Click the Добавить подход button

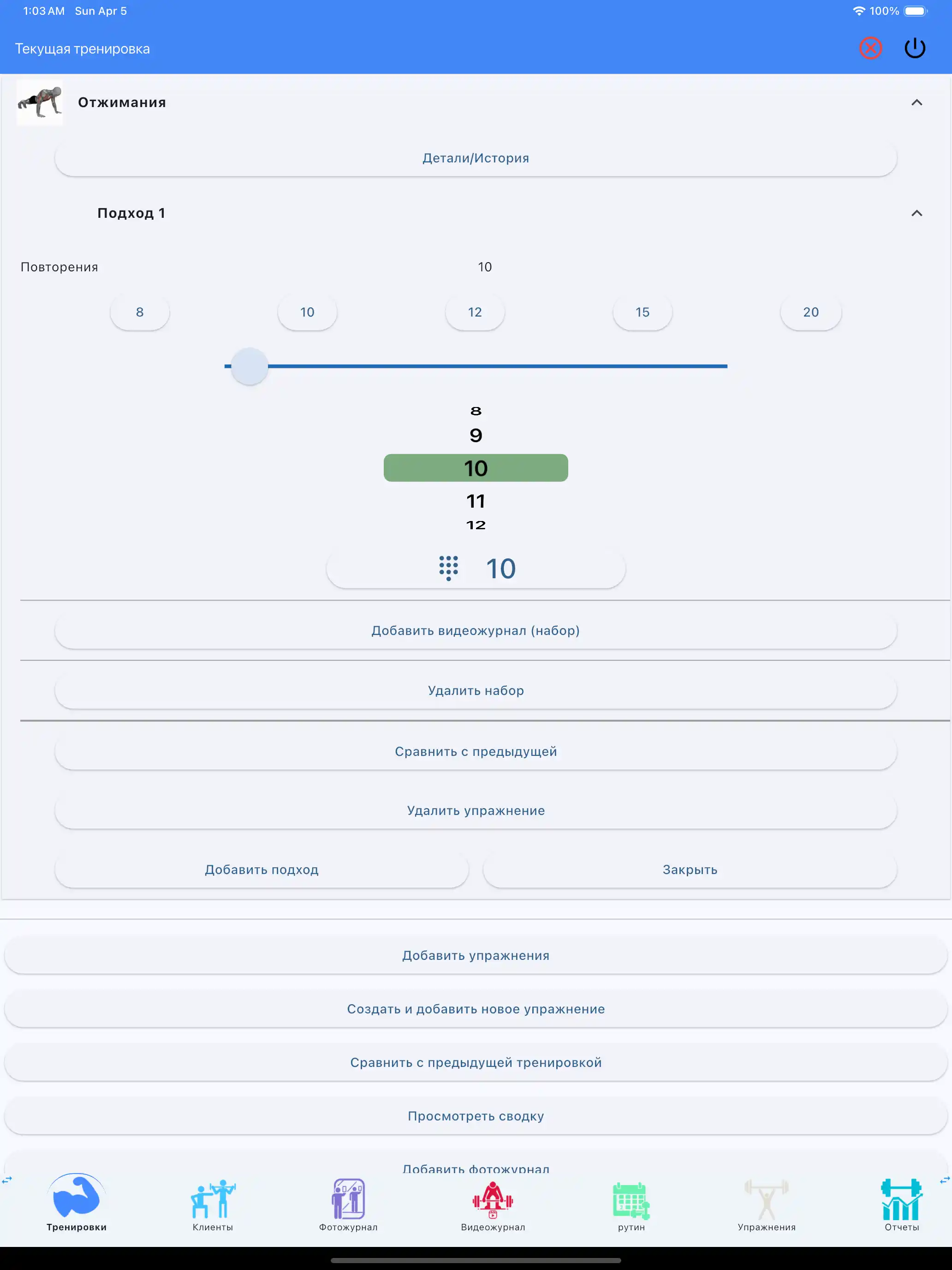point(262,870)
